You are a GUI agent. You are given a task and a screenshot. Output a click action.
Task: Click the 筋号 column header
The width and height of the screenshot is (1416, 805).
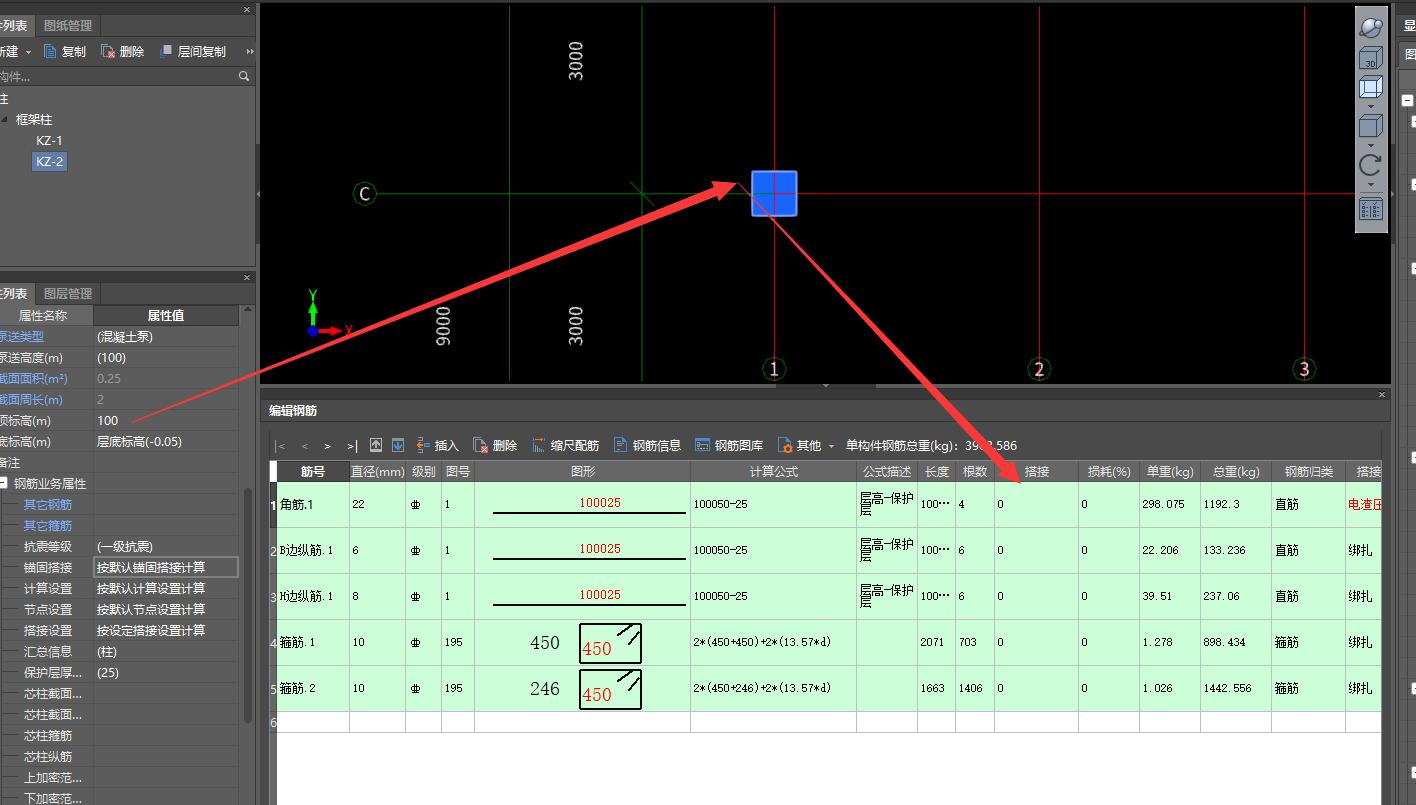click(x=313, y=471)
